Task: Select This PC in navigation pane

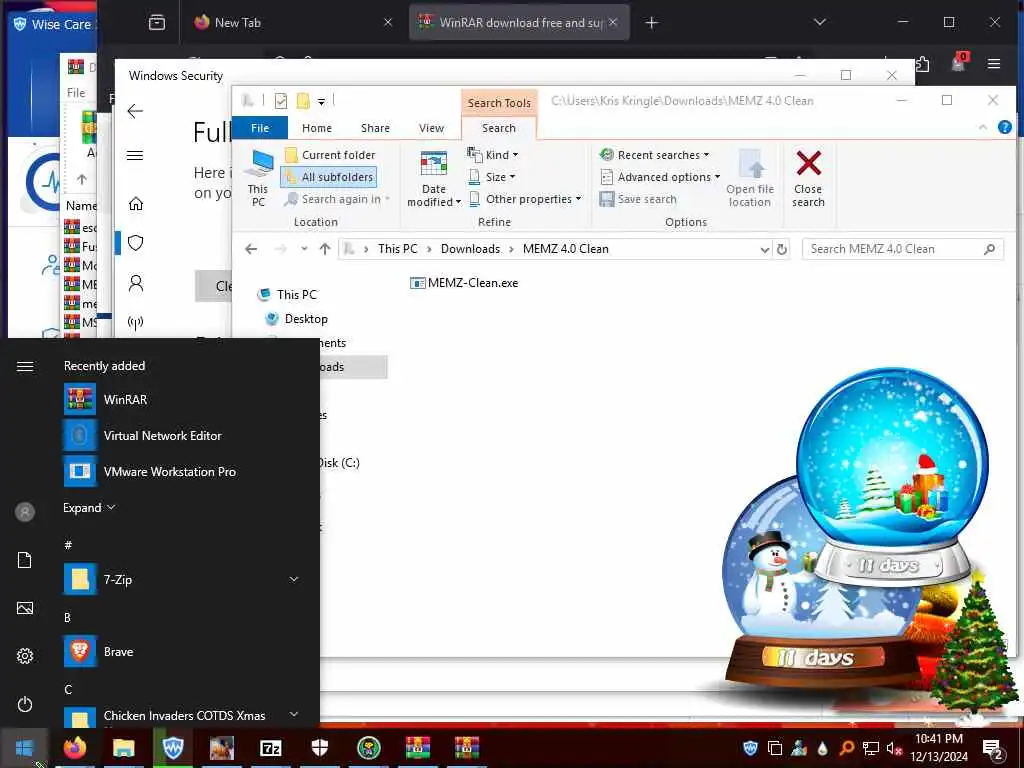Action: (x=287, y=295)
